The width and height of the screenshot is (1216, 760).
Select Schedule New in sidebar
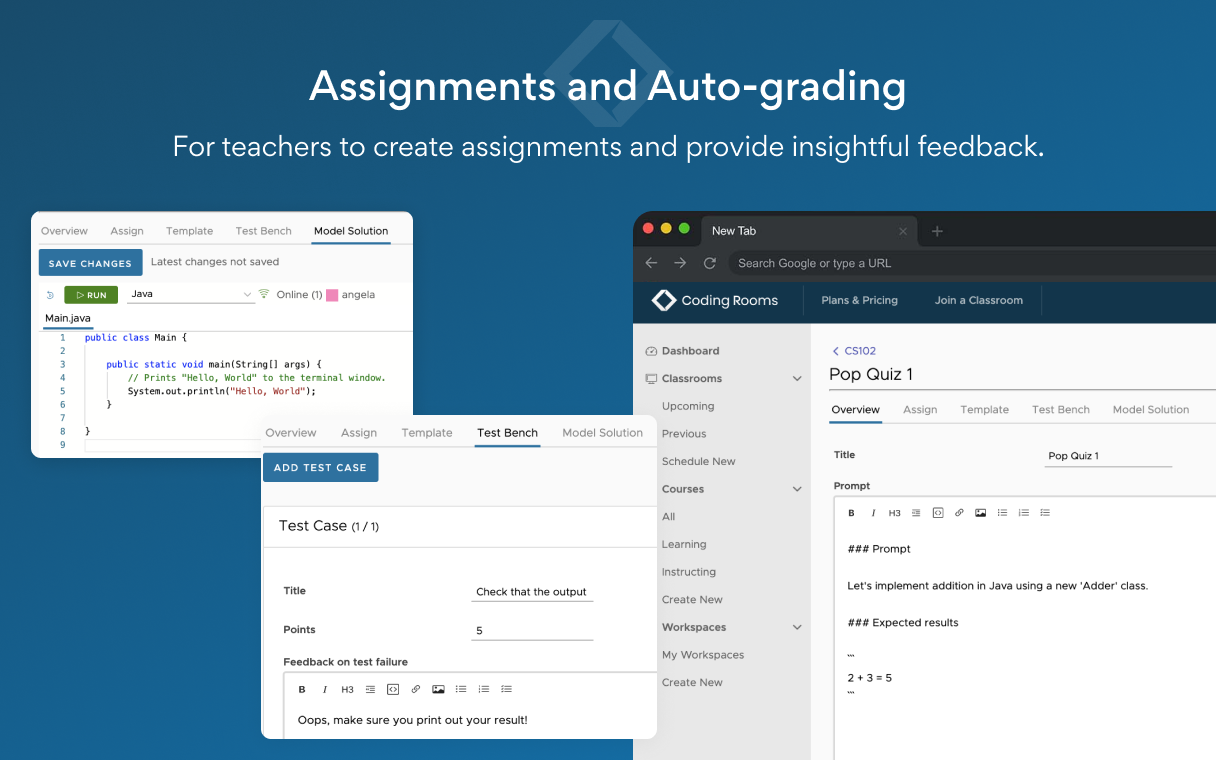coord(699,462)
